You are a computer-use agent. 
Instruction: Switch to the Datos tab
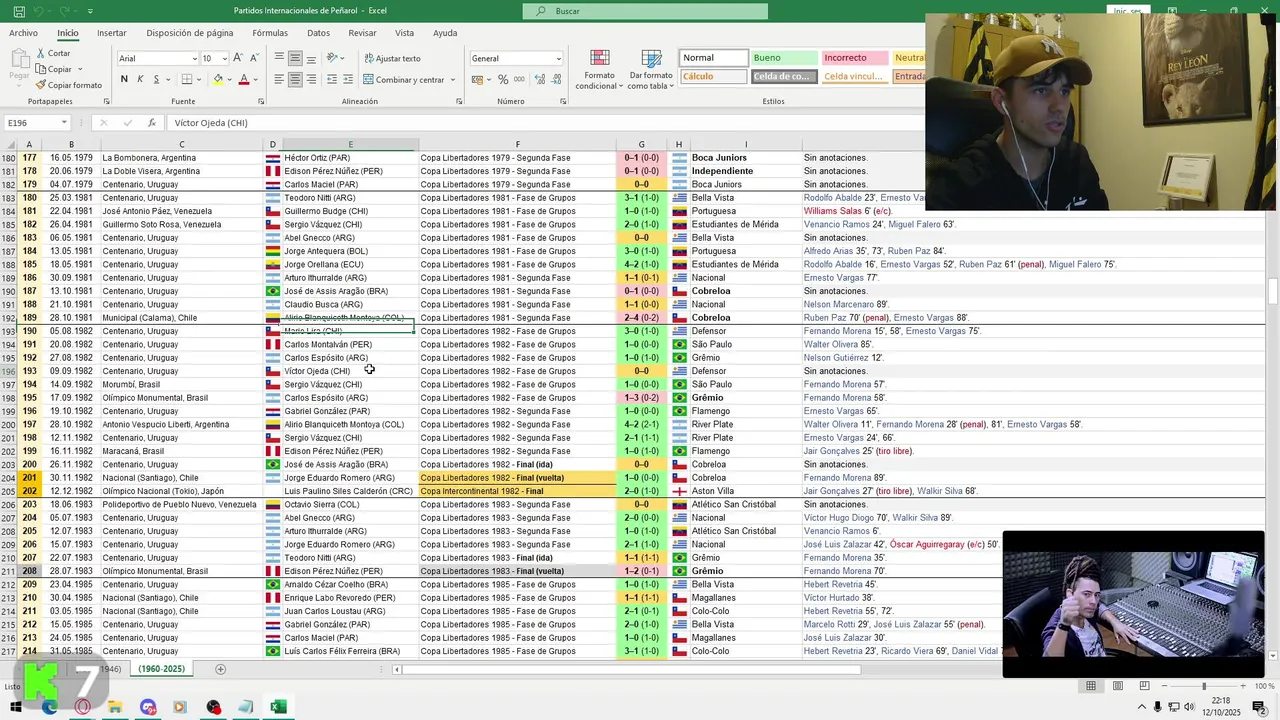pyautogui.click(x=318, y=33)
